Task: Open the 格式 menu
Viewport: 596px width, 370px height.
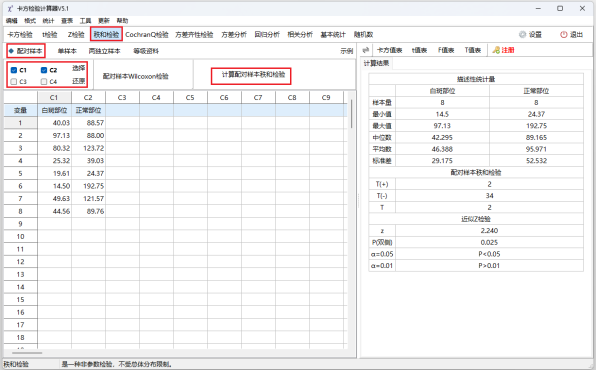Action: coord(30,21)
